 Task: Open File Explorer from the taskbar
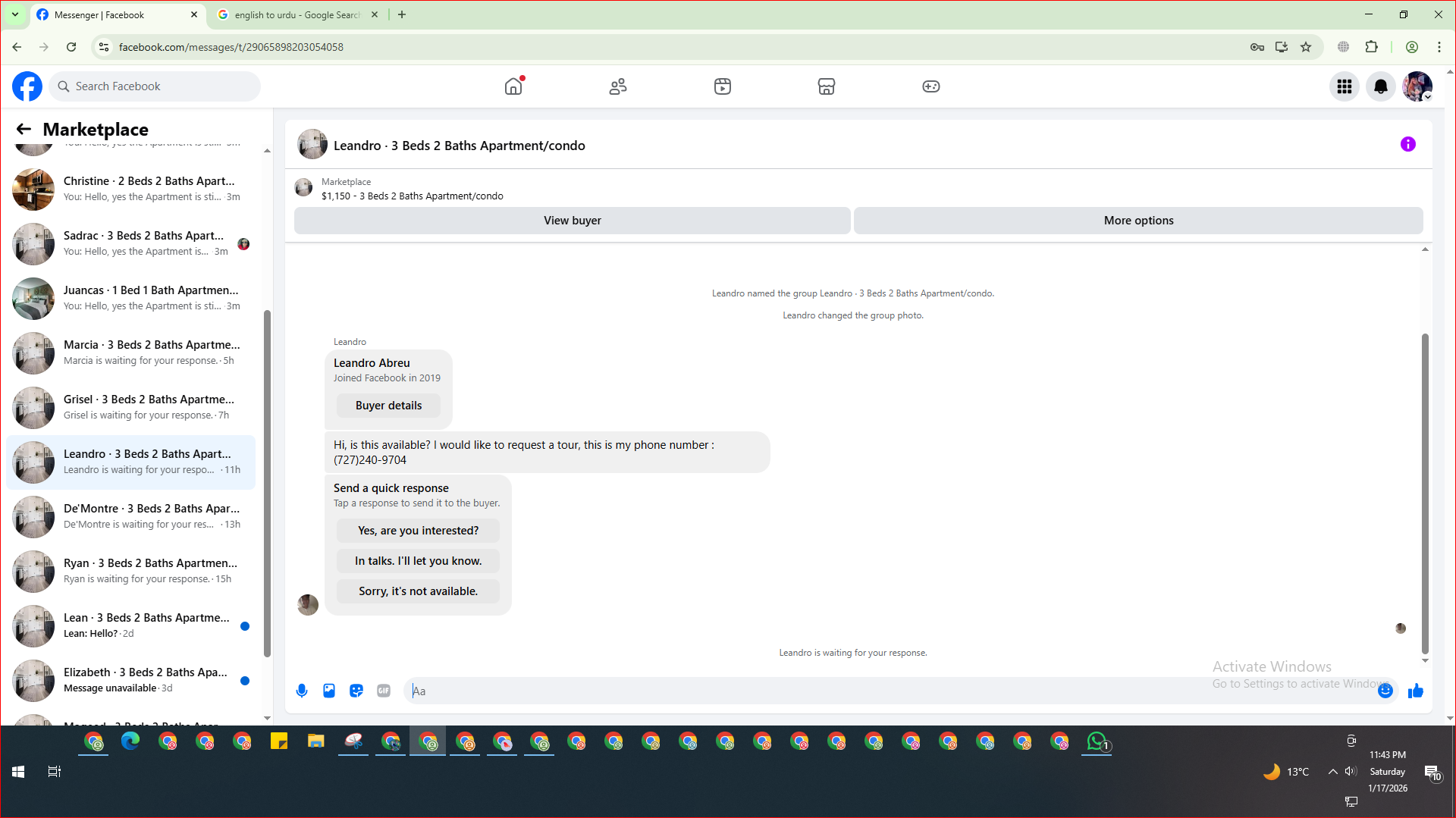pos(316,741)
